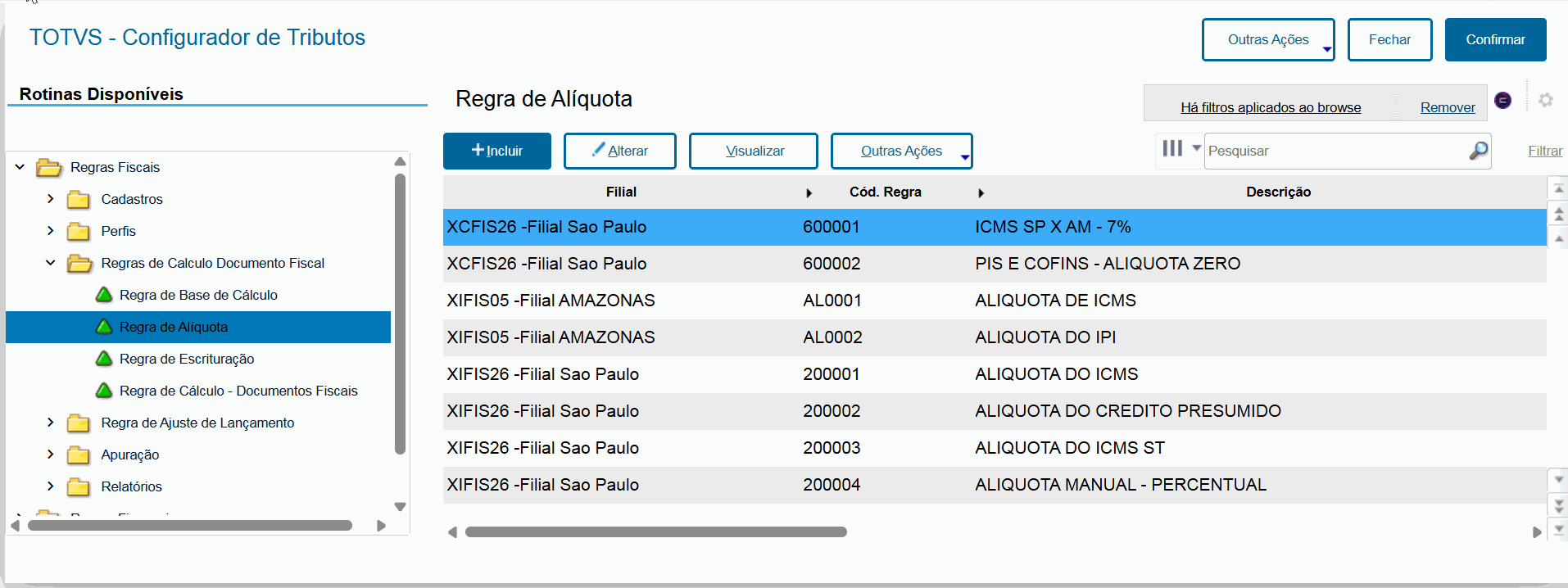Select Regra de Cálculo - Documentos Fiscais

pos(238,391)
